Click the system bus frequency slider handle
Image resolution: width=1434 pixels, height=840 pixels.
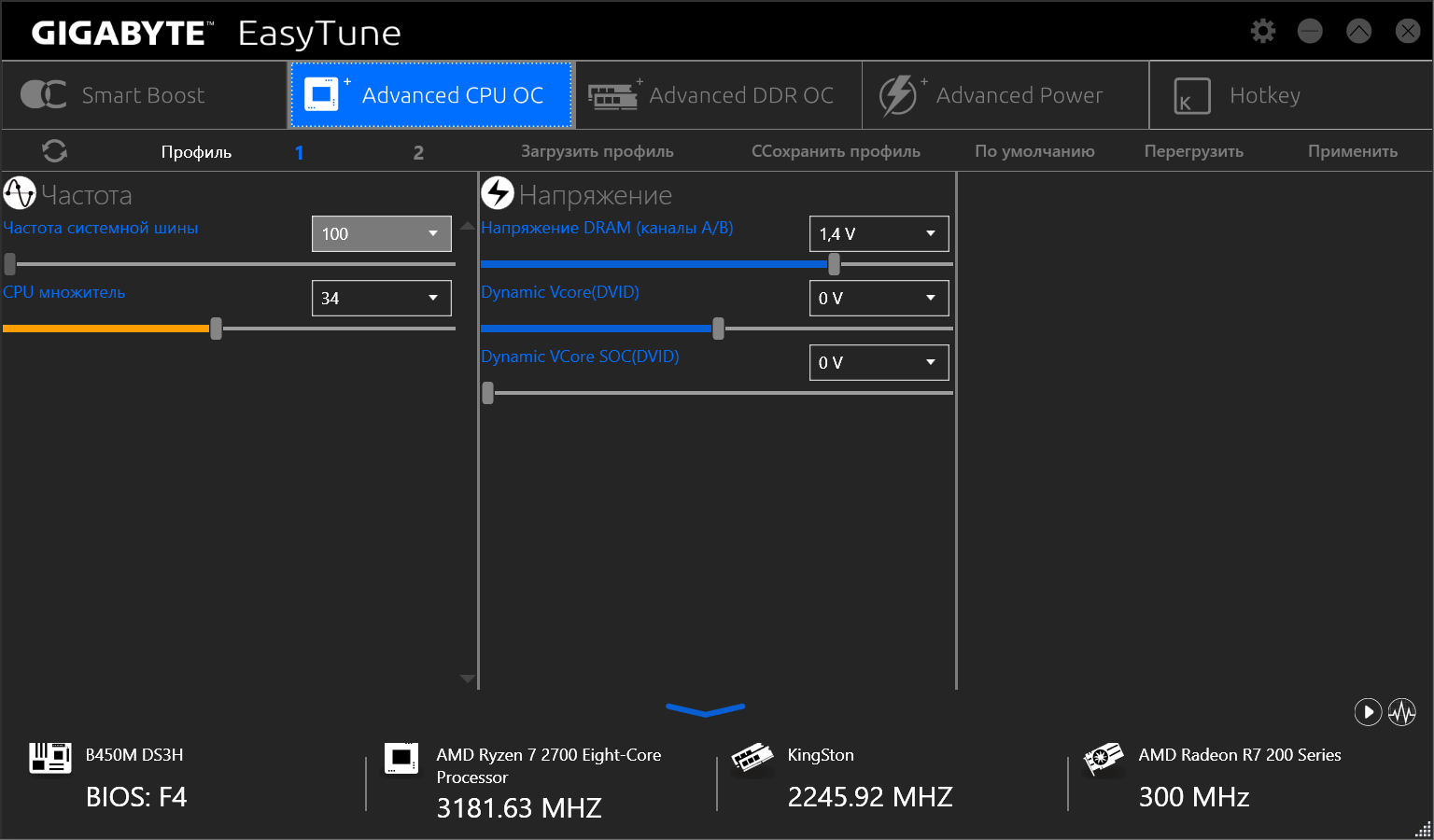[9, 264]
